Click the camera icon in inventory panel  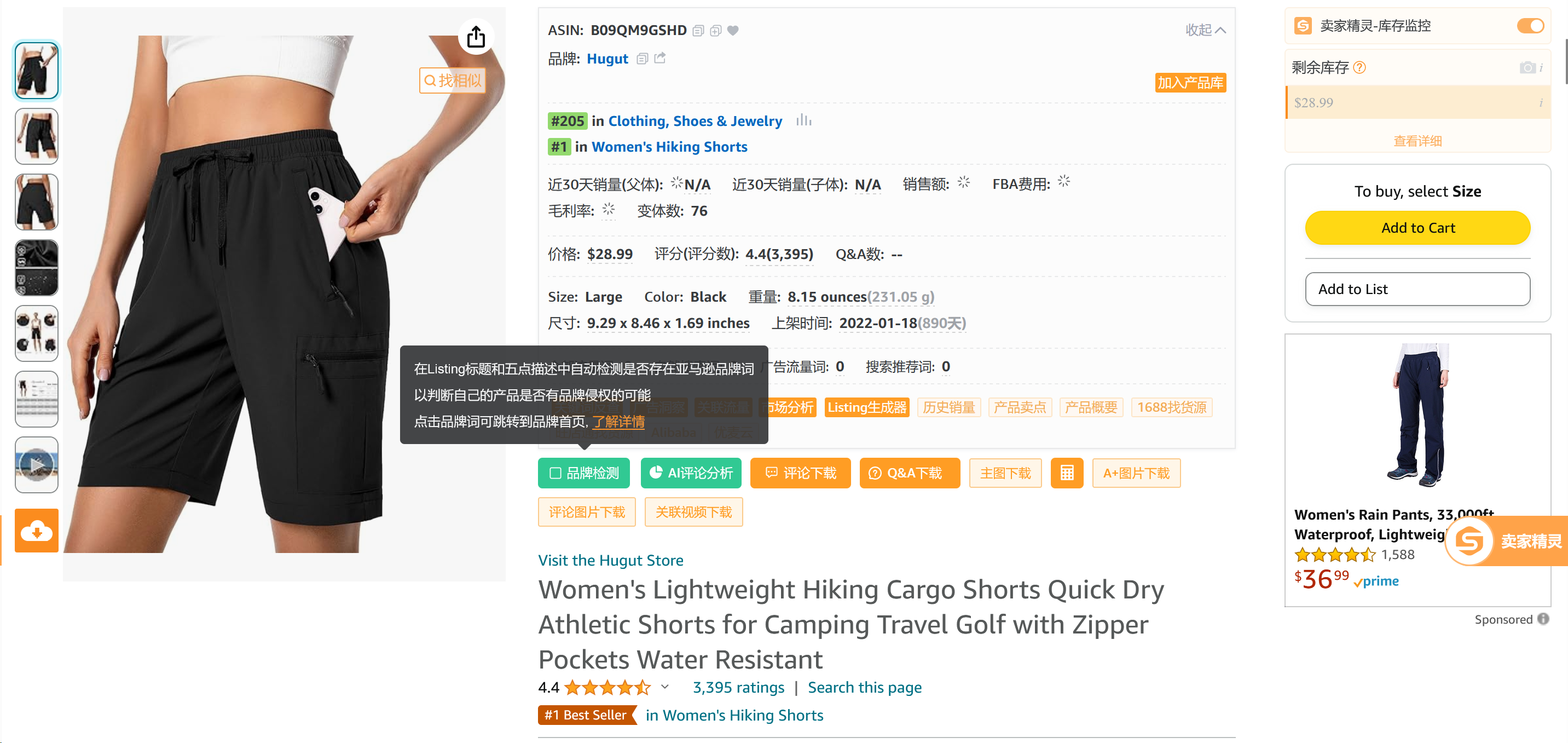1526,67
